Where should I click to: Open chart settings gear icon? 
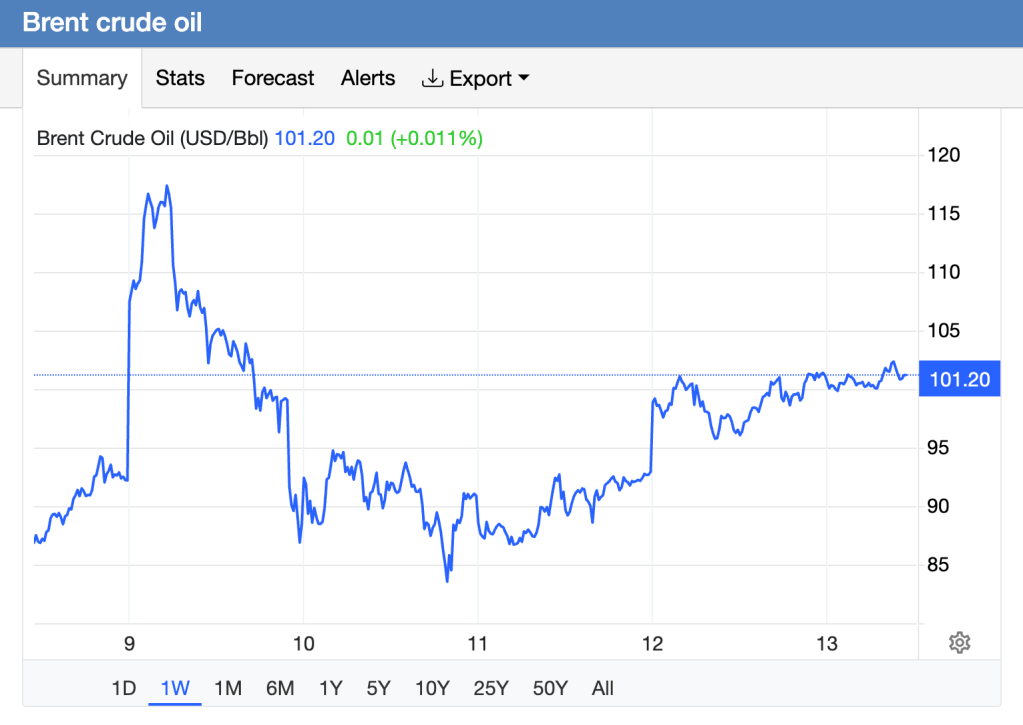959,642
